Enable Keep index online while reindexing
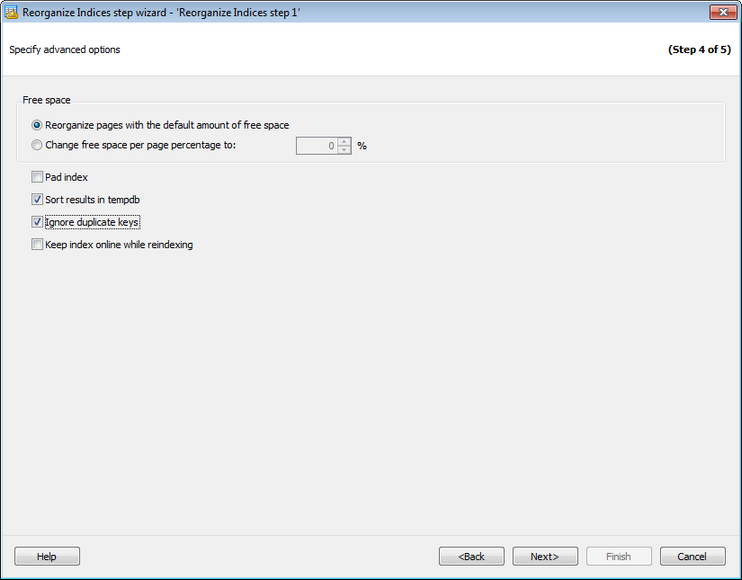Screen dimensions: 742x580 point(37,244)
